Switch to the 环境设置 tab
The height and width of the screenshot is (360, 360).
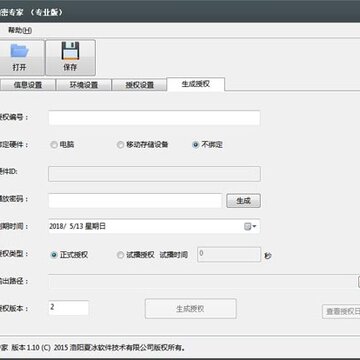(84, 85)
